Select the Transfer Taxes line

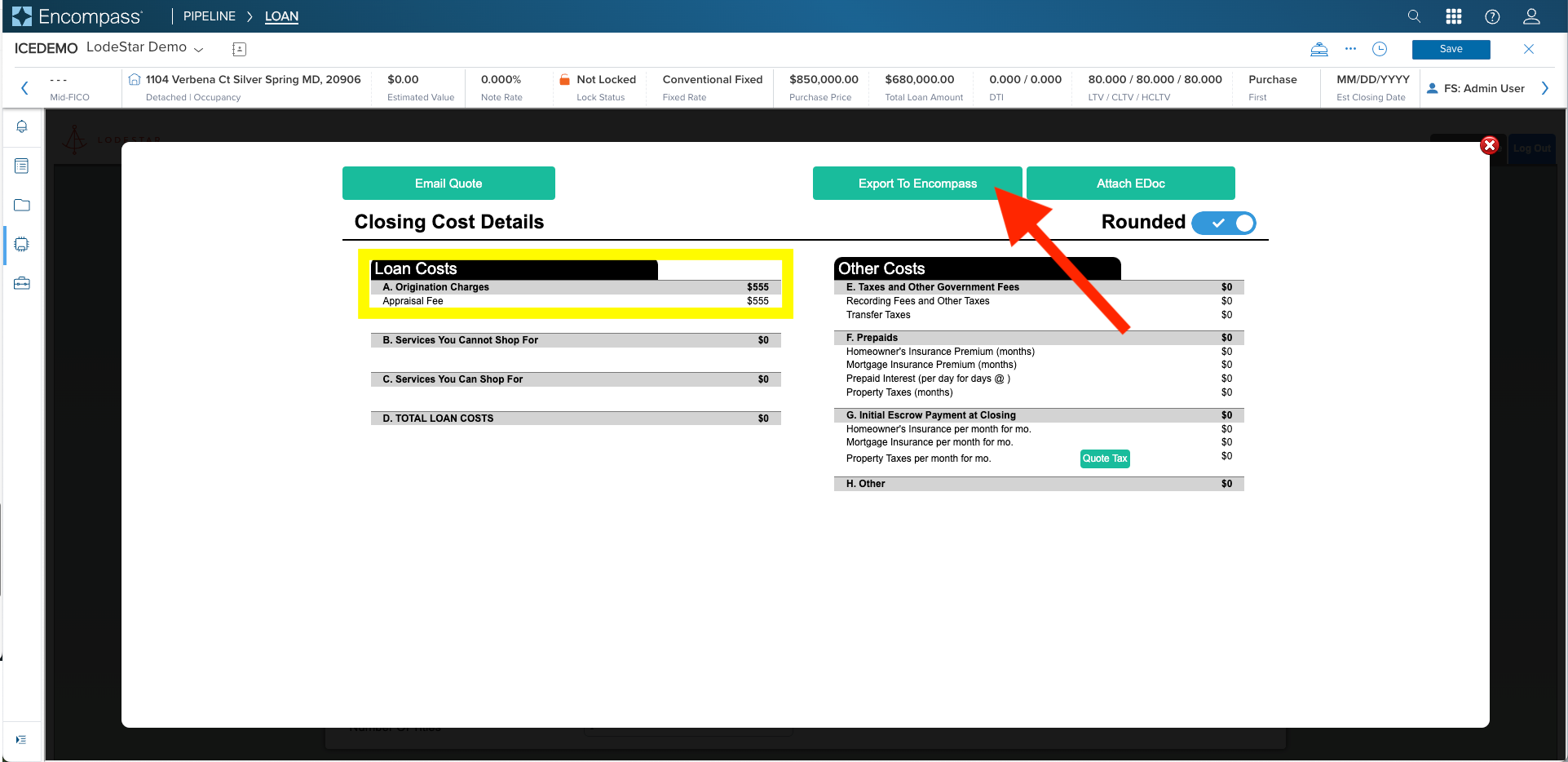[x=1039, y=315]
